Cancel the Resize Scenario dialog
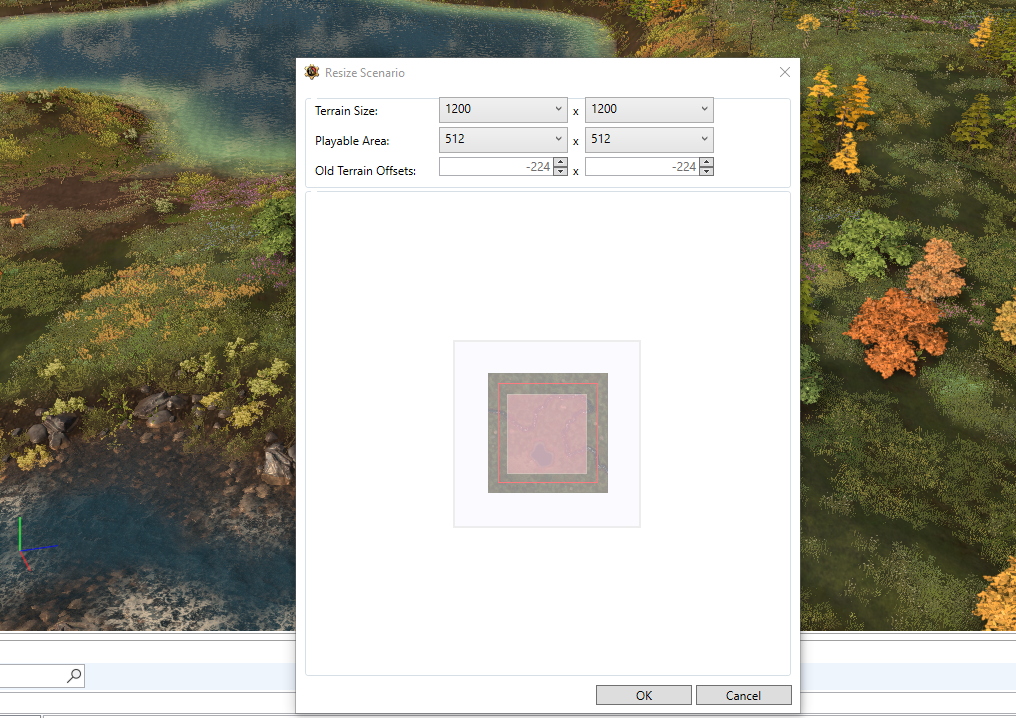 click(743, 695)
